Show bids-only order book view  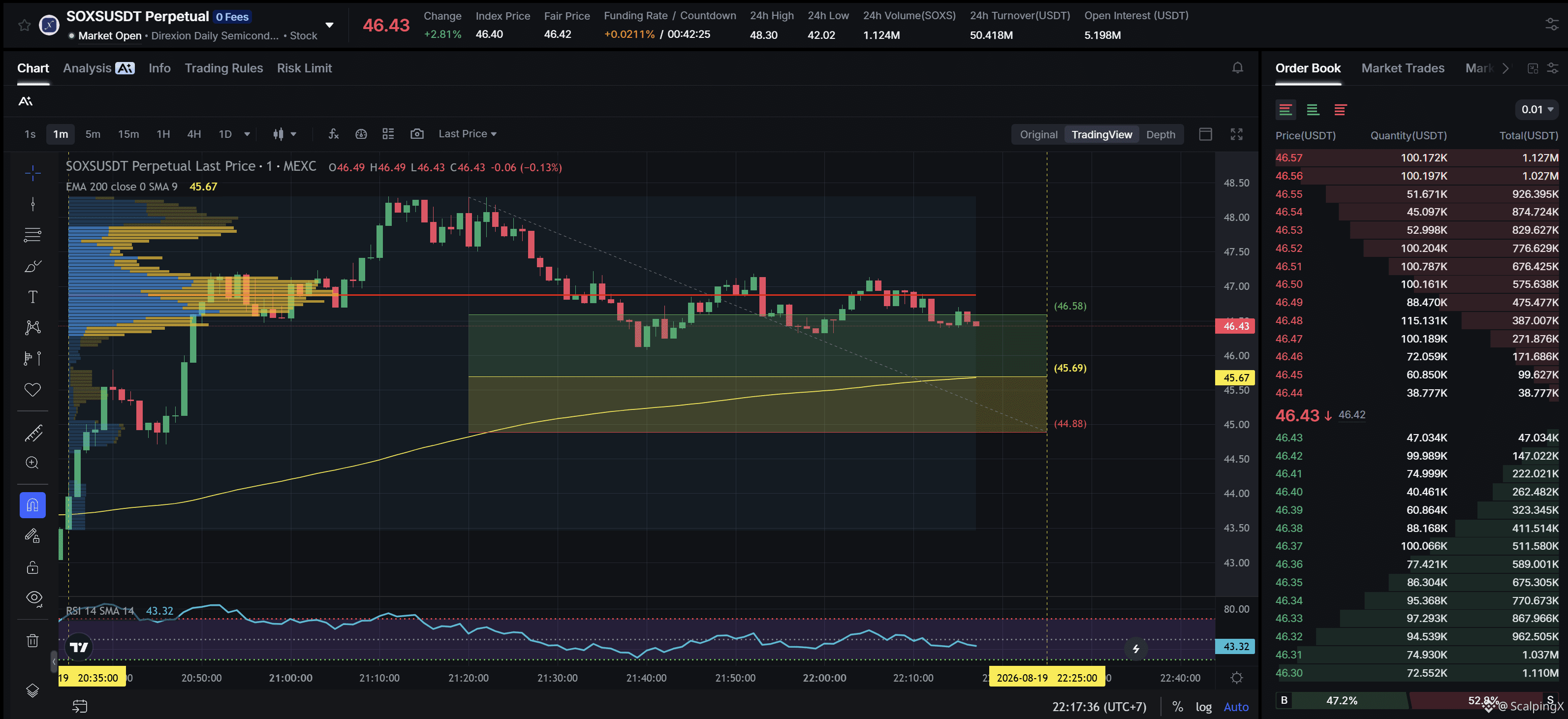coord(1313,110)
